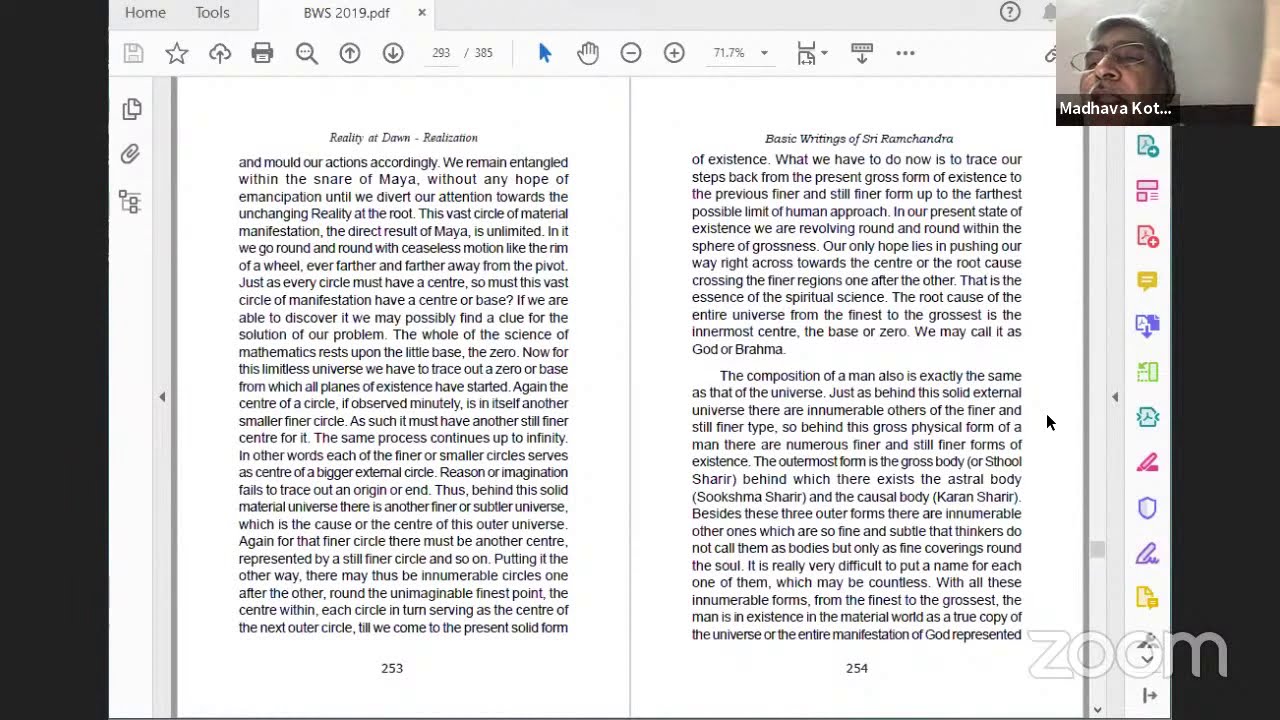The width and height of the screenshot is (1280, 720).
Task: Bookmark the file with the star icon
Action: (177, 53)
